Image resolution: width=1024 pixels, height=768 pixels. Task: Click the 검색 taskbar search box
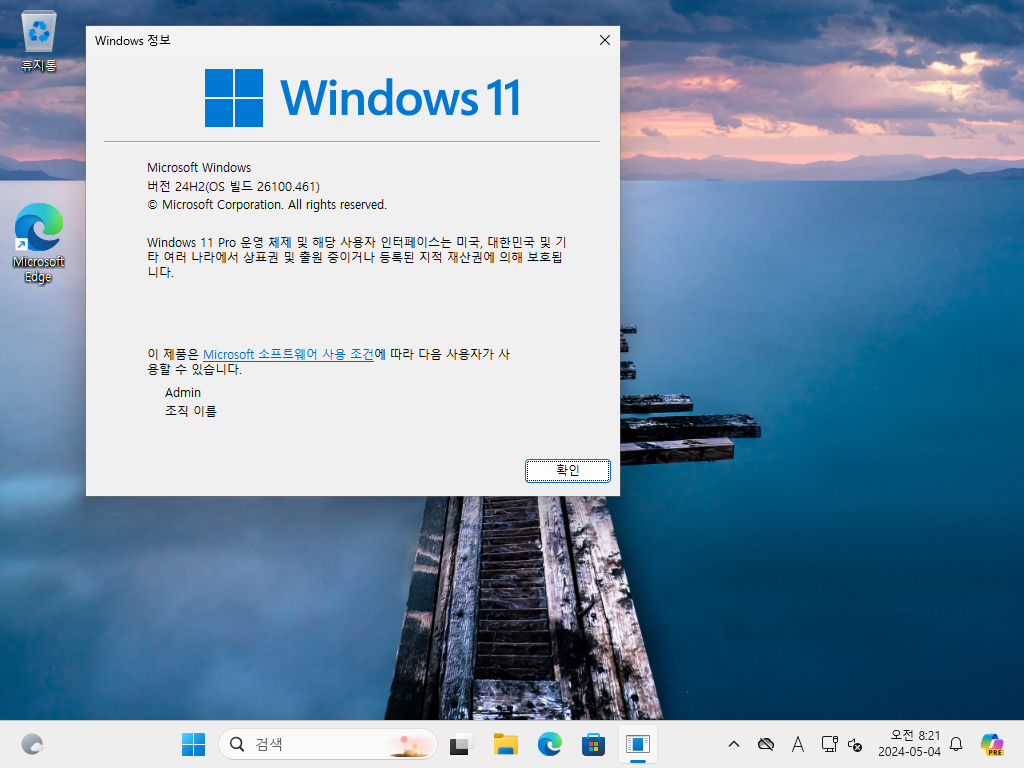pos(328,744)
